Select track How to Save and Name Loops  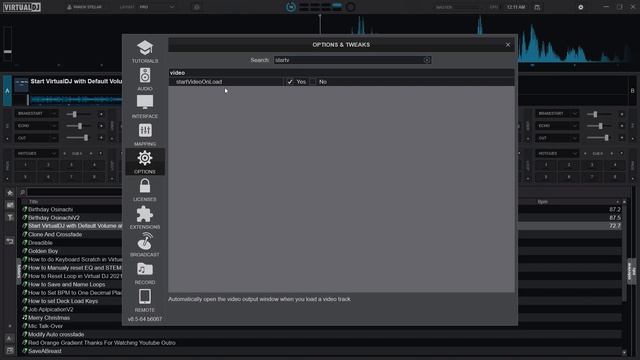coord(67,284)
